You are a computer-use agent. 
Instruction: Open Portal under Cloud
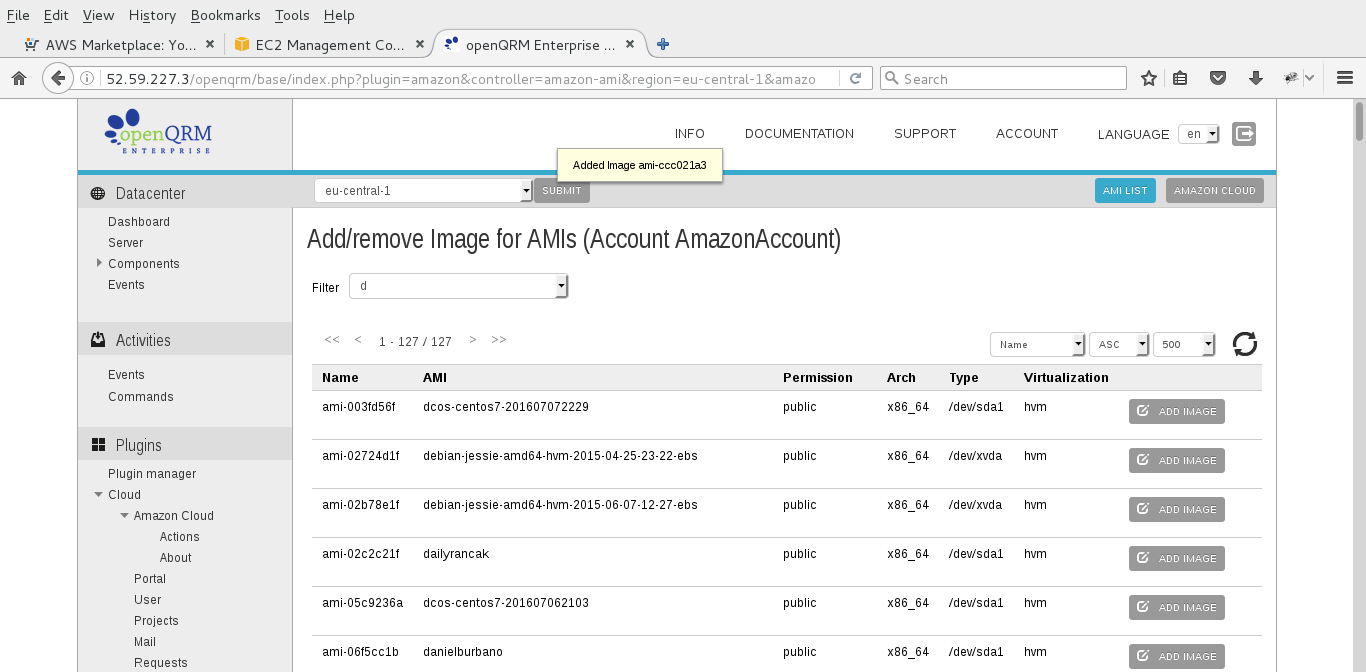point(150,579)
